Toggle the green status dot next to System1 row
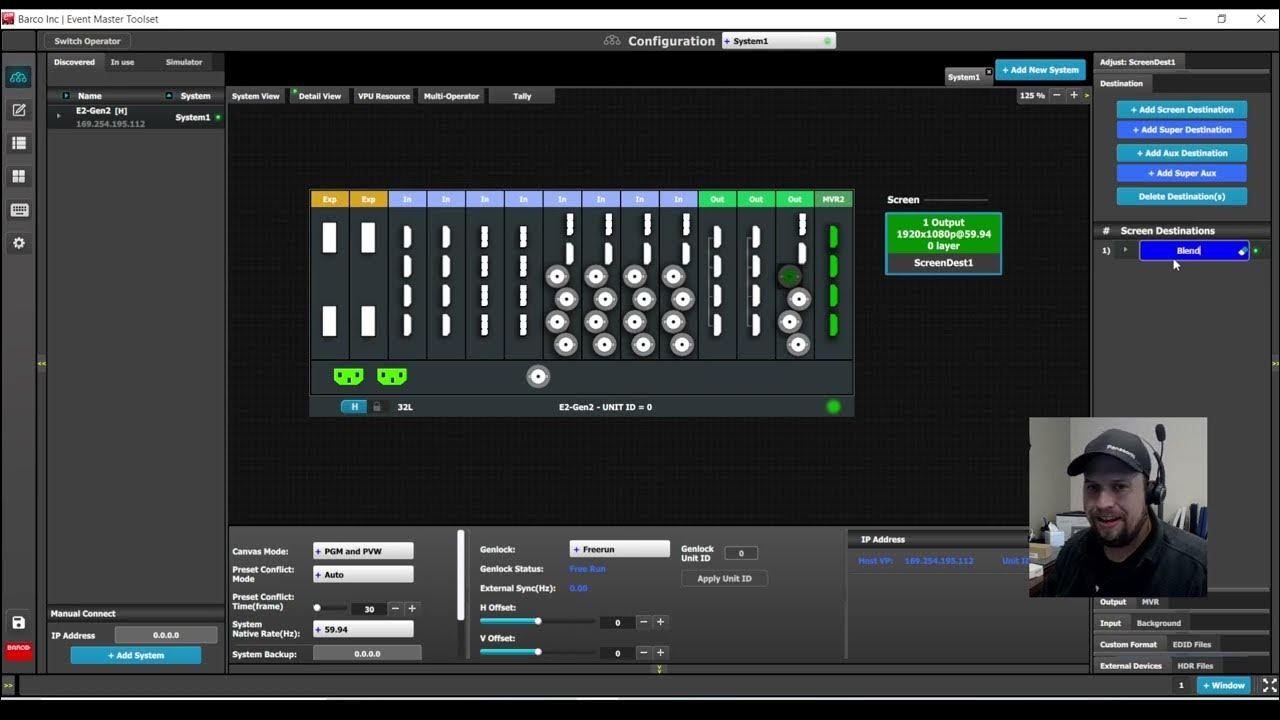Viewport: 1280px width, 720px height. [218, 117]
